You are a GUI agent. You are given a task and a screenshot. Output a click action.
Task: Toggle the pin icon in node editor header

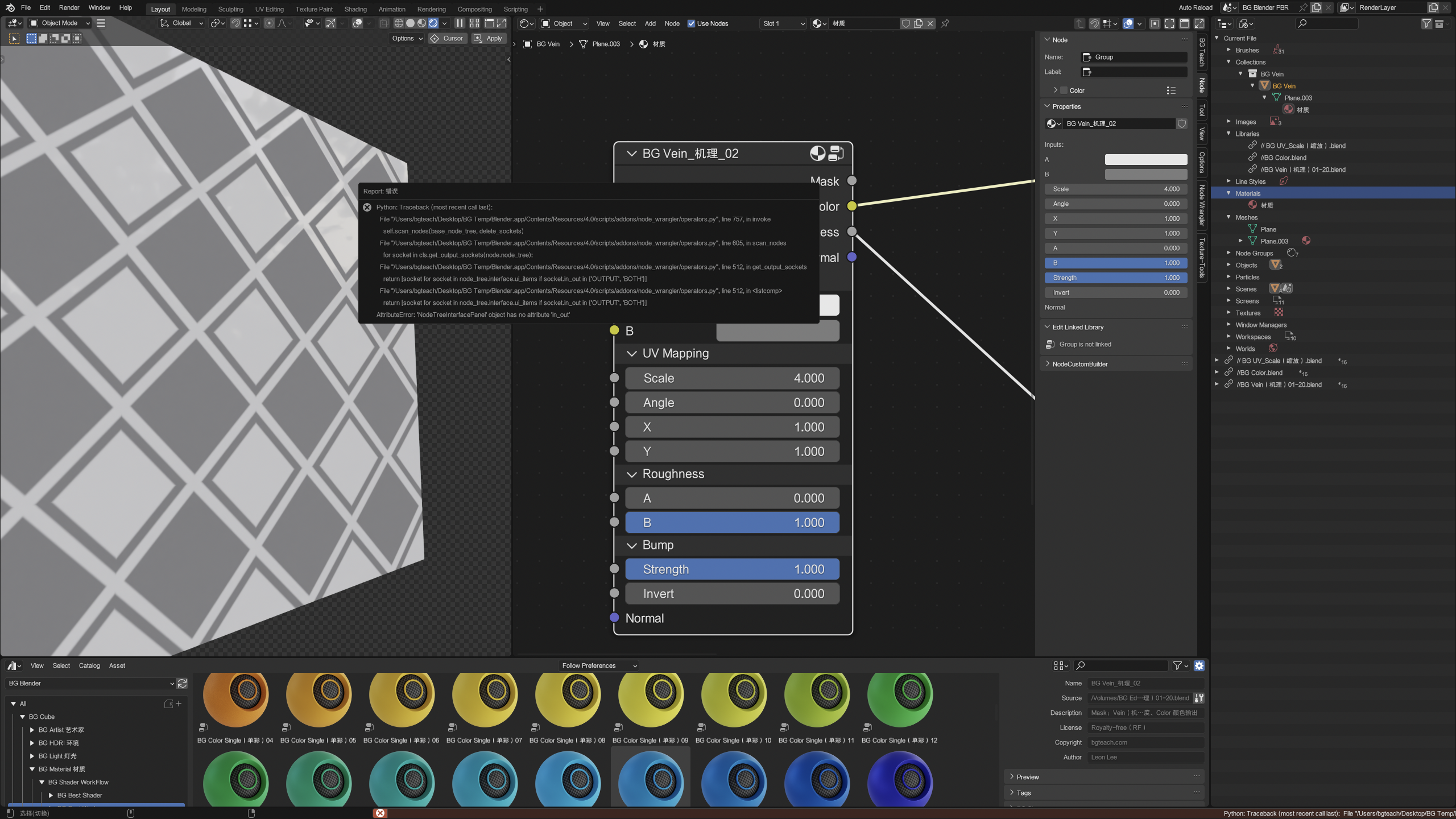click(945, 24)
